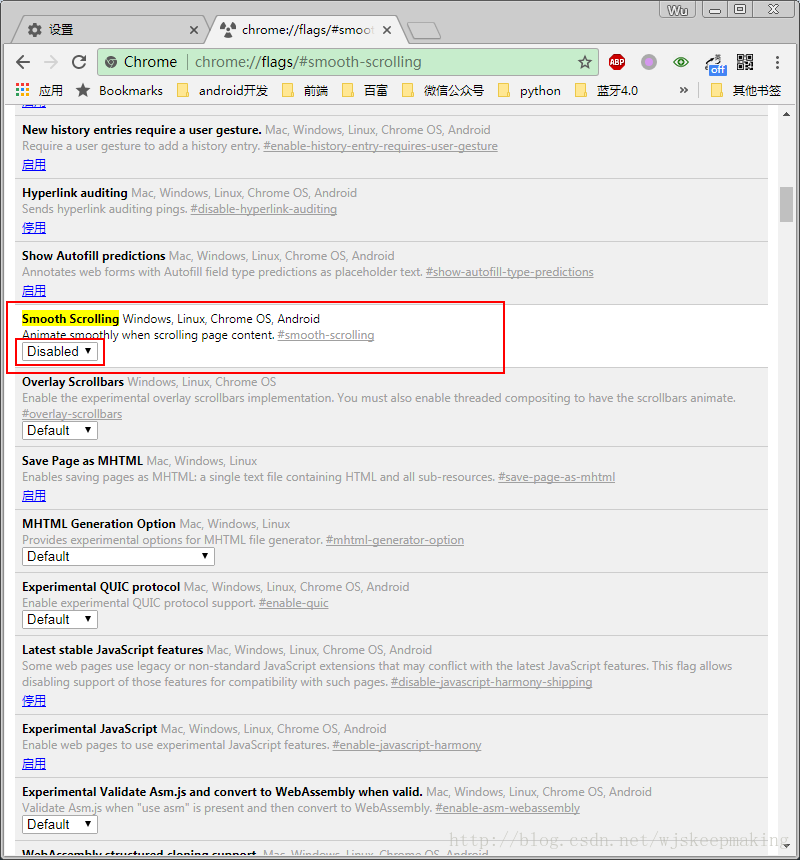Image resolution: width=800 pixels, height=860 pixels.
Task: Go back using the back arrow
Action: pos(23,62)
